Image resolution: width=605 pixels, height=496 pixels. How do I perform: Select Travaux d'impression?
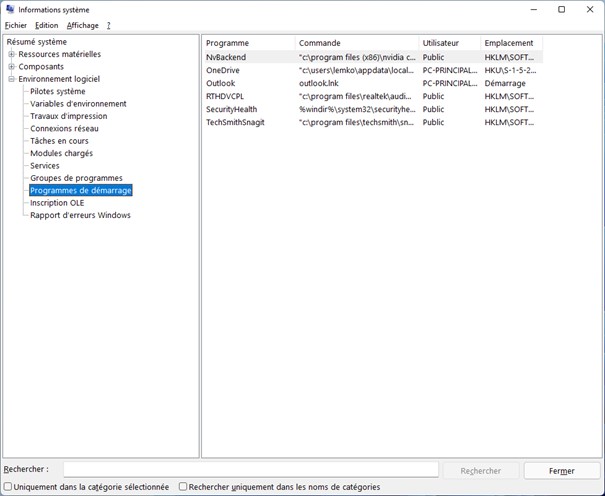coord(69,116)
